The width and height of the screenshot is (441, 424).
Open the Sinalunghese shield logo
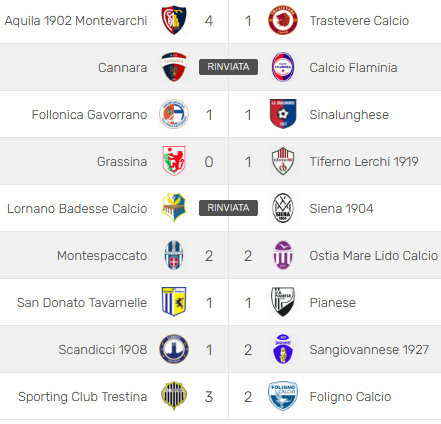[x=283, y=114]
